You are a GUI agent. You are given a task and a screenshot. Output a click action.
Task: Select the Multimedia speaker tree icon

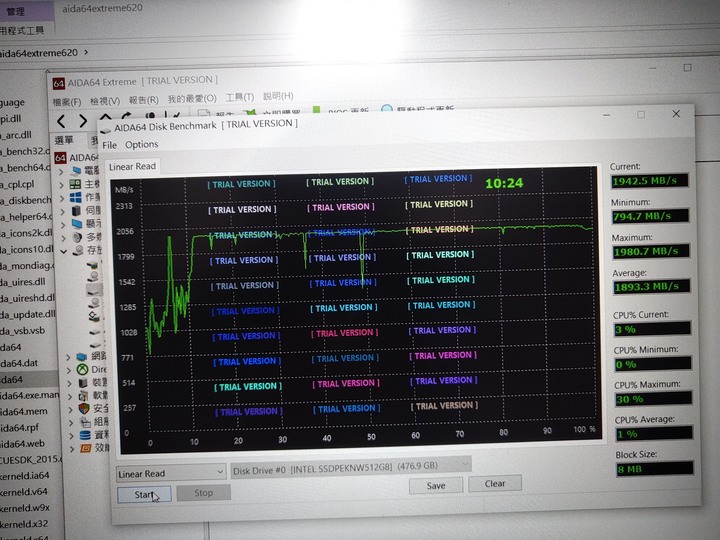pyautogui.click(x=78, y=237)
